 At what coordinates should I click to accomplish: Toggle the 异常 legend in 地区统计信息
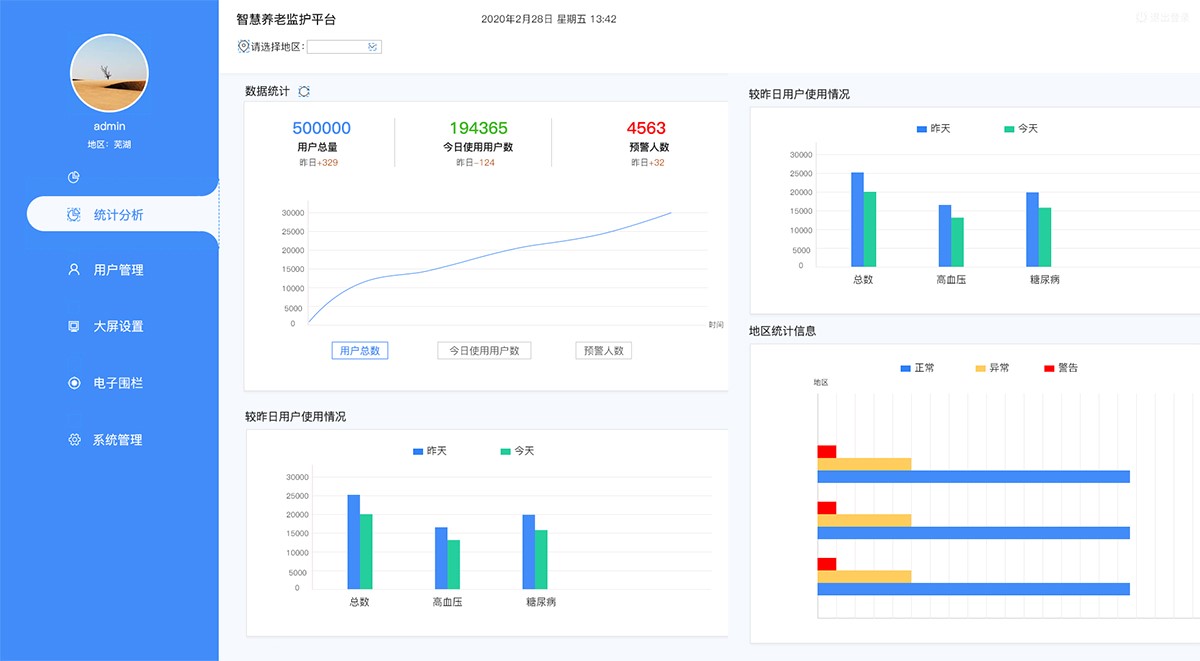[992, 368]
